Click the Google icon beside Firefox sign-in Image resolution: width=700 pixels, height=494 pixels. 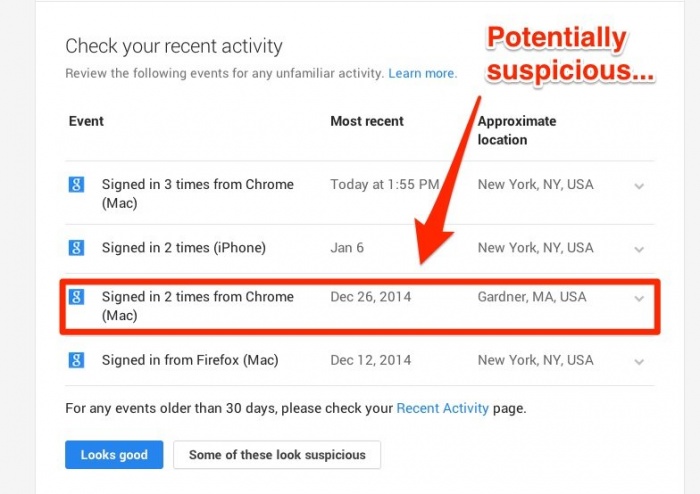[x=76, y=360]
